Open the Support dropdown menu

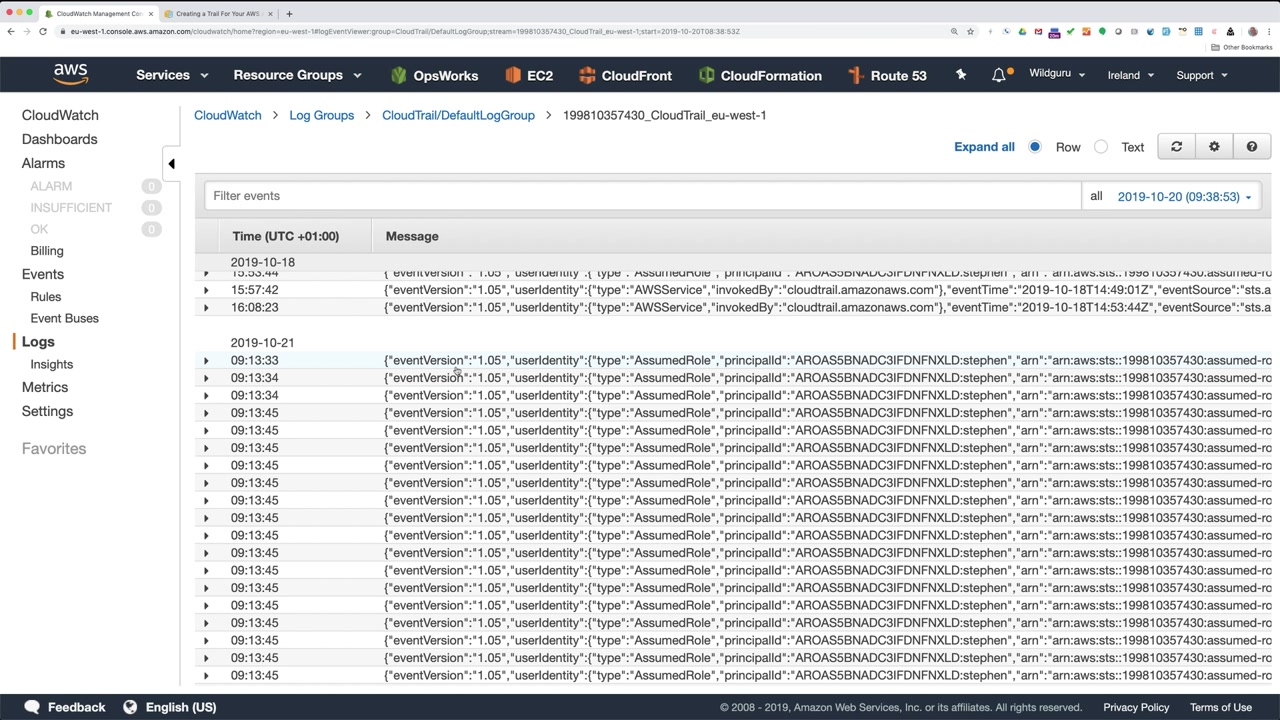pyautogui.click(x=1202, y=75)
